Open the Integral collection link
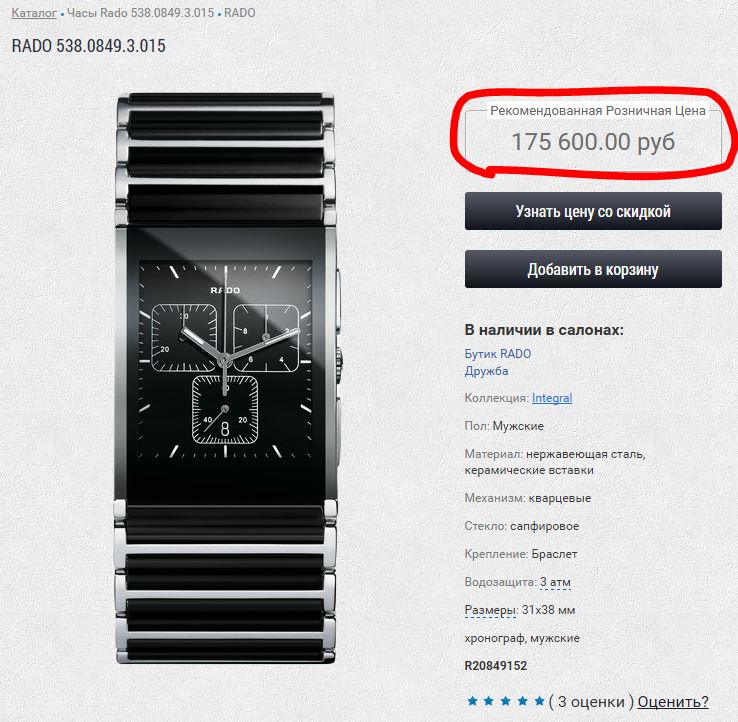This screenshot has width=738, height=722. (x=552, y=398)
